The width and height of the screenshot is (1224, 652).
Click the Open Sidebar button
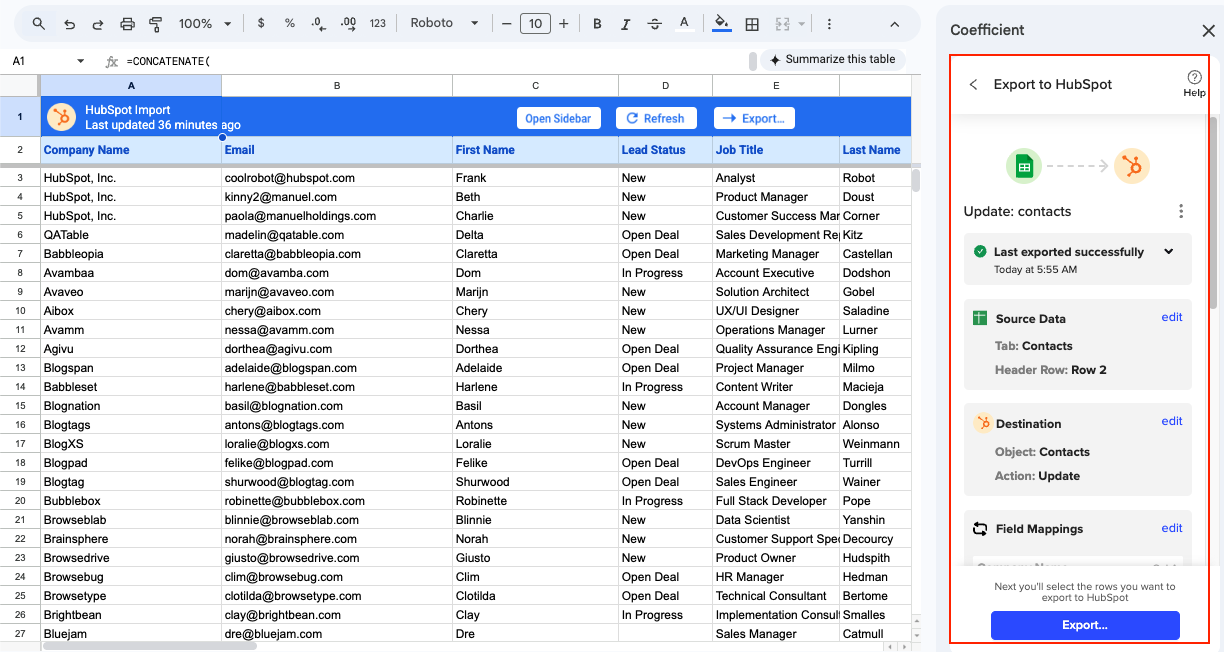[558, 118]
